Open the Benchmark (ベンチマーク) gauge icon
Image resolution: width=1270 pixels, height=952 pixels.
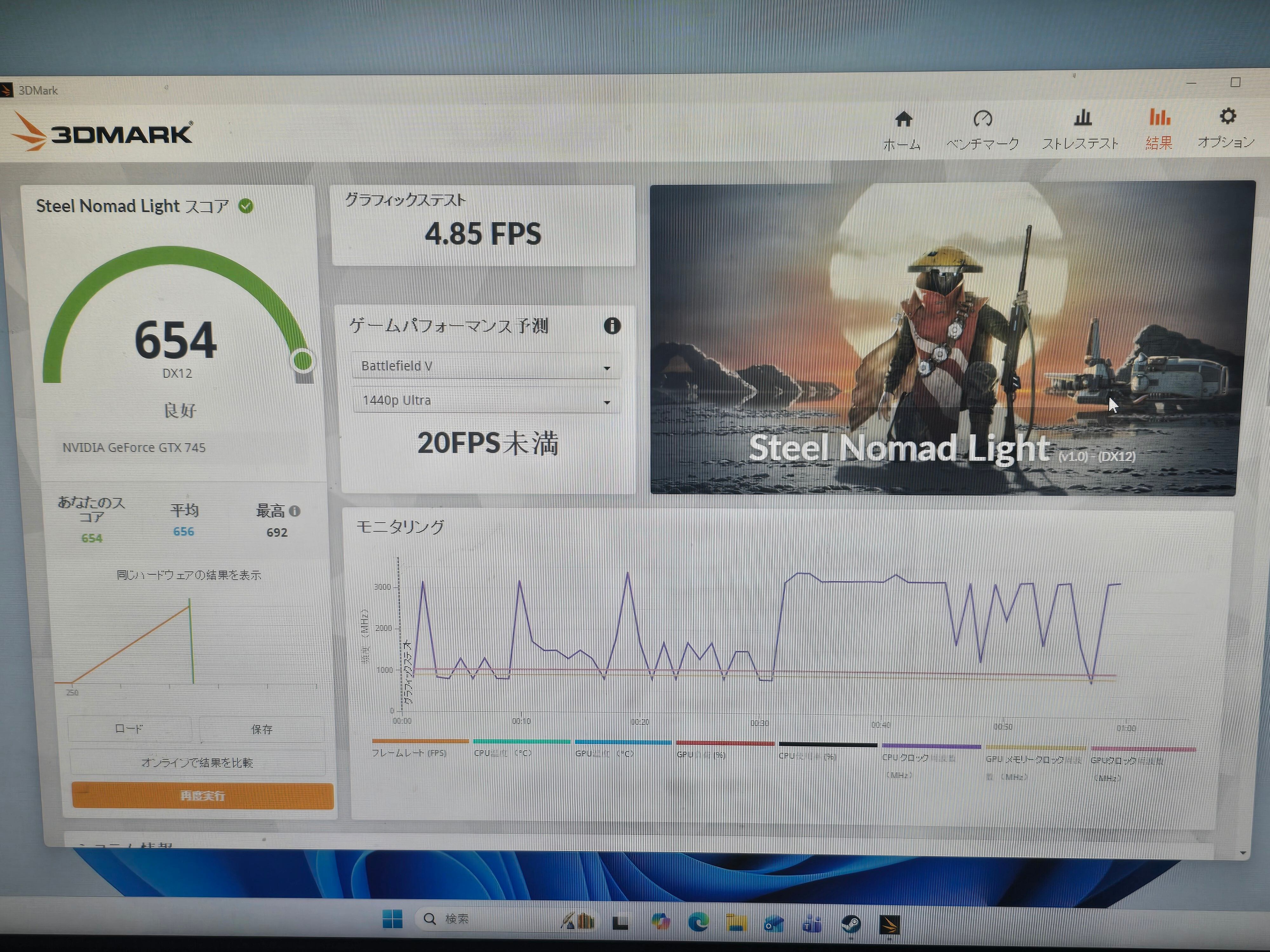(982, 119)
